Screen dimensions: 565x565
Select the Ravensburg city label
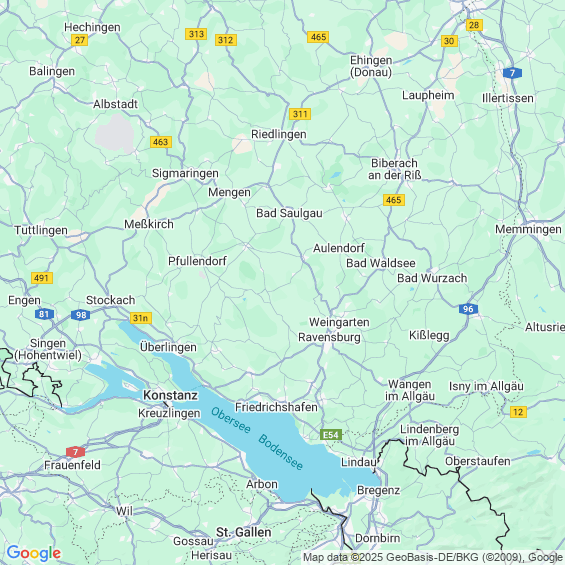tap(329, 337)
